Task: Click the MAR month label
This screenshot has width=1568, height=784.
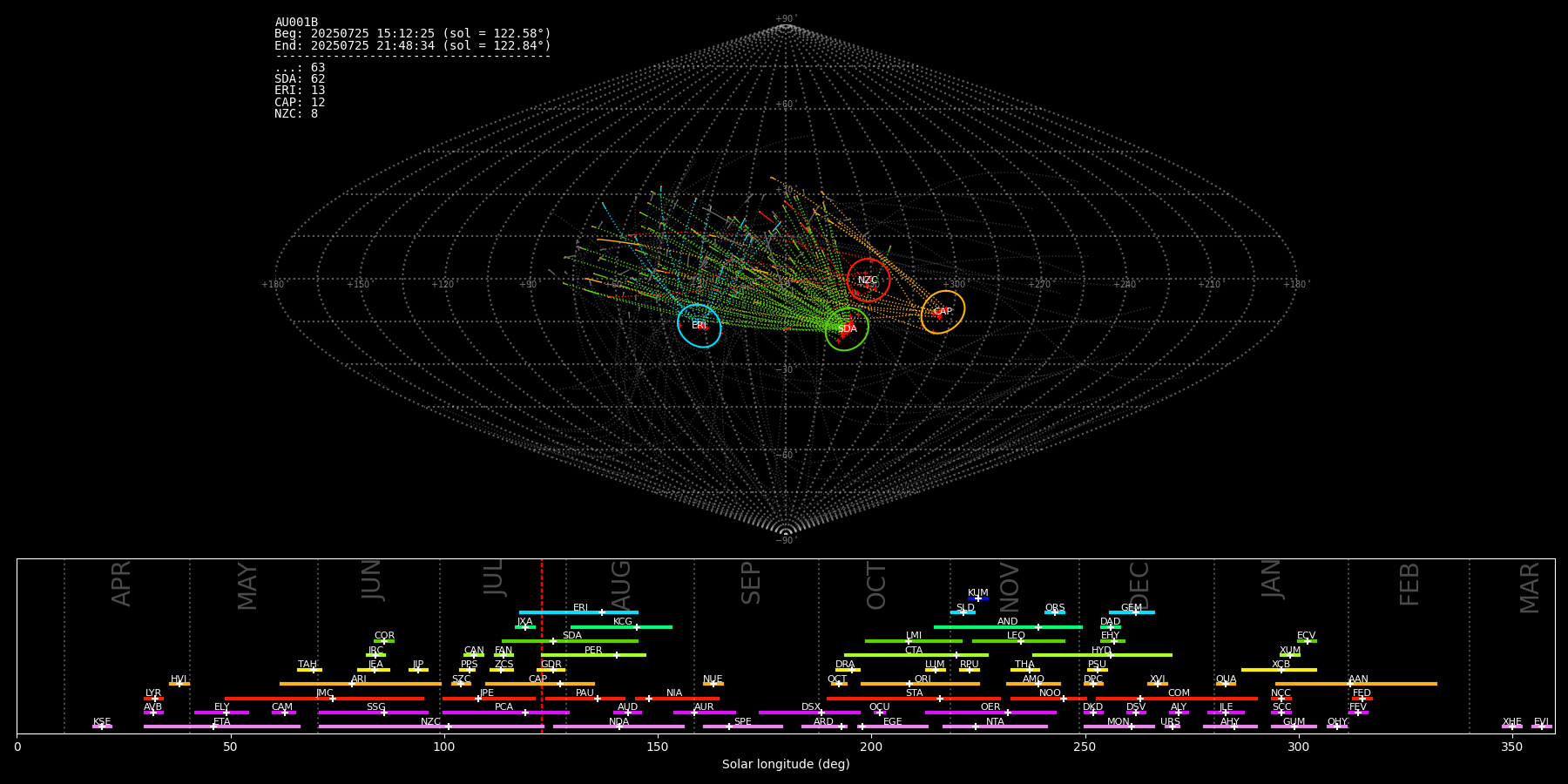Action: click(x=1530, y=588)
